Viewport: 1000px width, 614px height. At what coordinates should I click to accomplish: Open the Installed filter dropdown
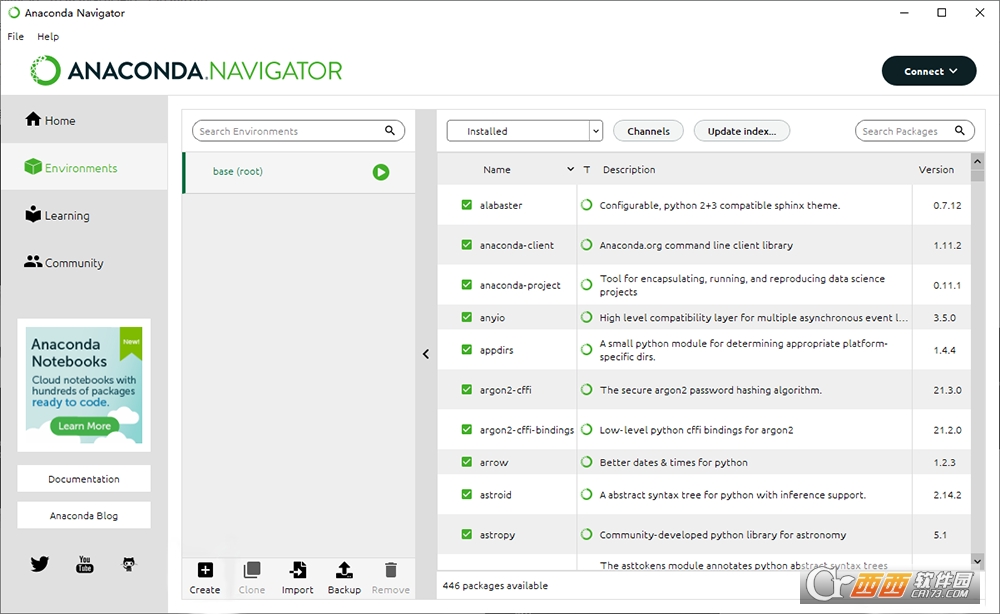524,131
